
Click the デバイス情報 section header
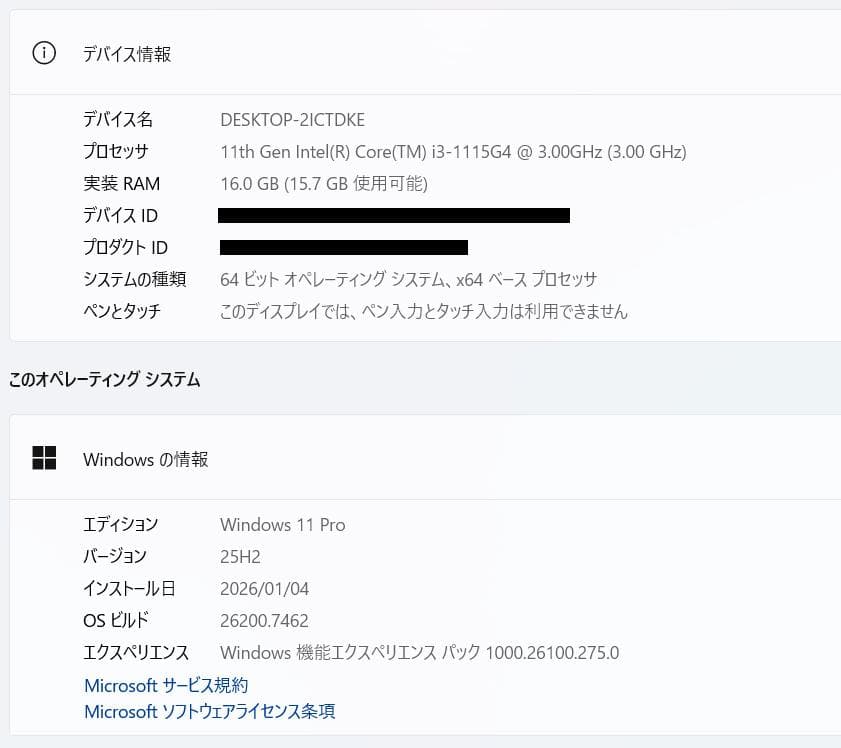coord(127,54)
